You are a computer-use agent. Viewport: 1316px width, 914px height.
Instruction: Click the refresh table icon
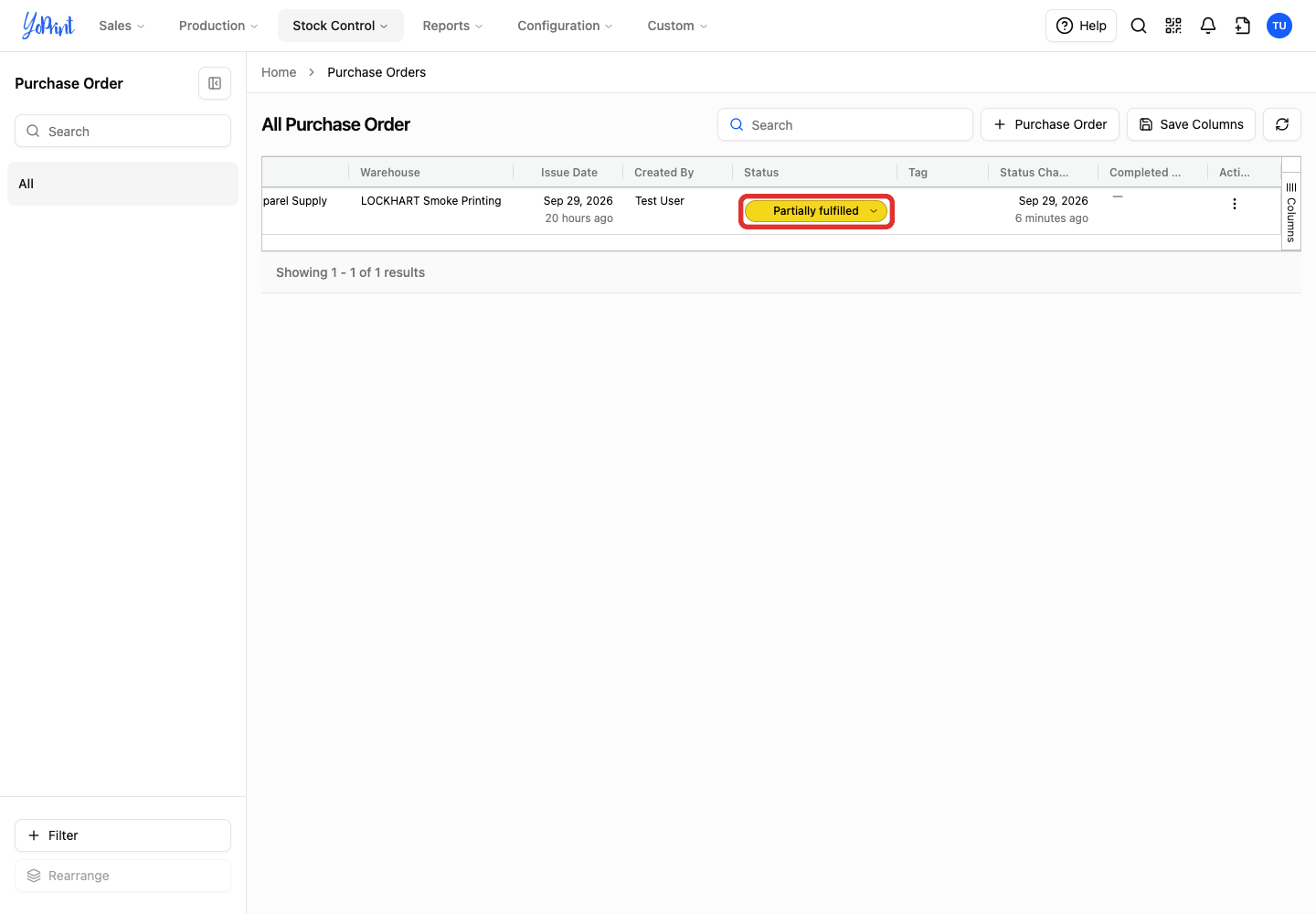point(1282,124)
